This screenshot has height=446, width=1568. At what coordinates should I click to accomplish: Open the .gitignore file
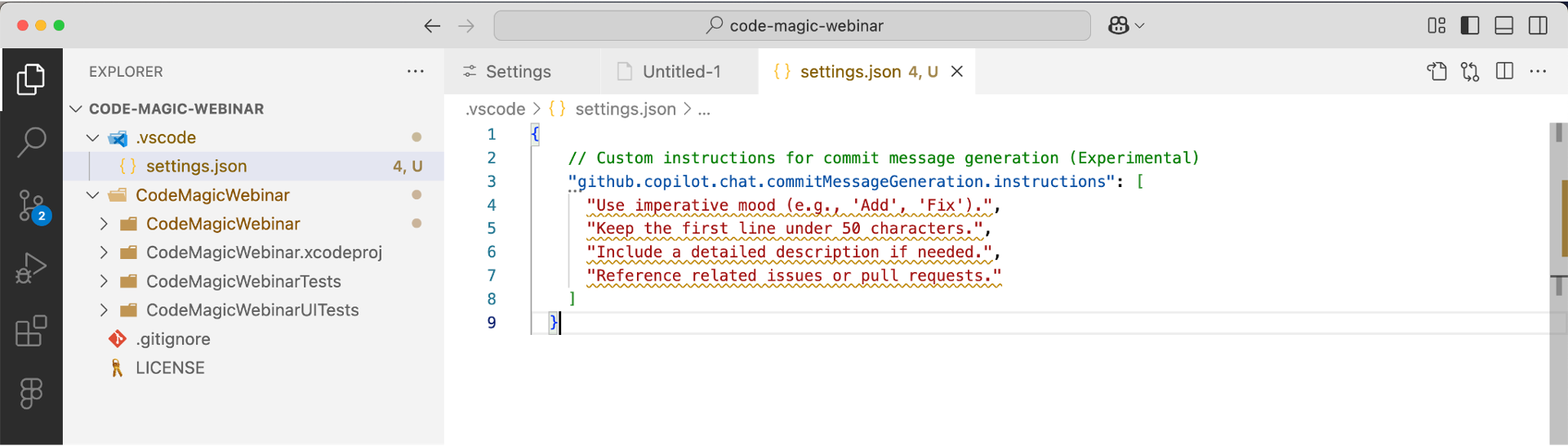(x=173, y=339)
